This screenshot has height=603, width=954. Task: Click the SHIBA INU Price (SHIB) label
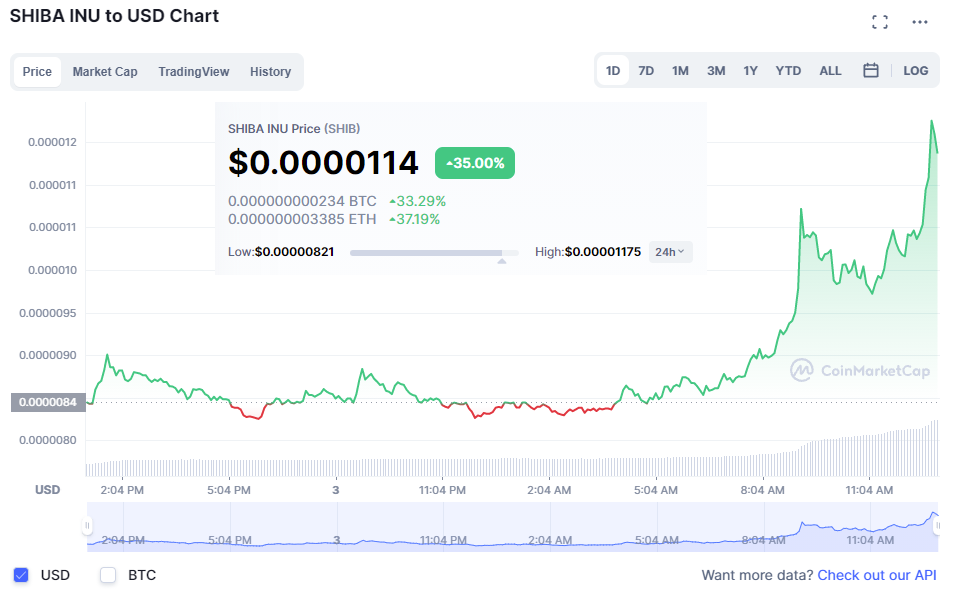pos(294,129)
